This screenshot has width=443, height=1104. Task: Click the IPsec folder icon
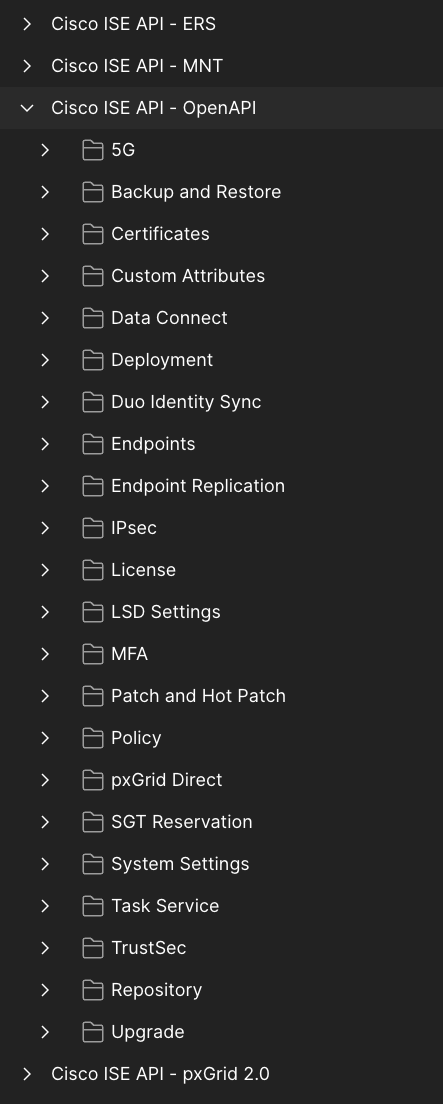pyautogui.click(x=93, y=528)
